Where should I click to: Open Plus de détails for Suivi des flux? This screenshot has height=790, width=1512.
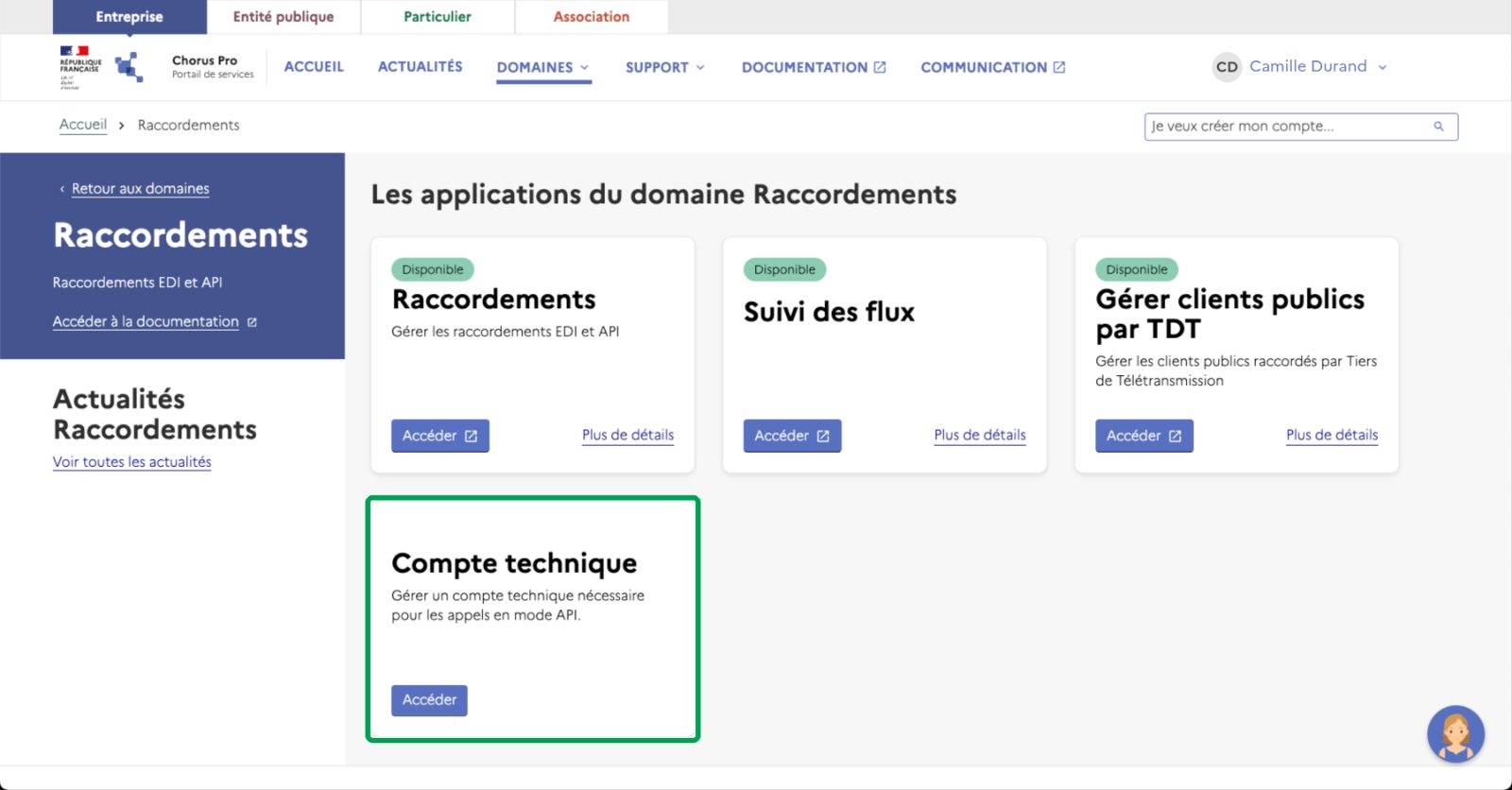(x=980, y=436)
